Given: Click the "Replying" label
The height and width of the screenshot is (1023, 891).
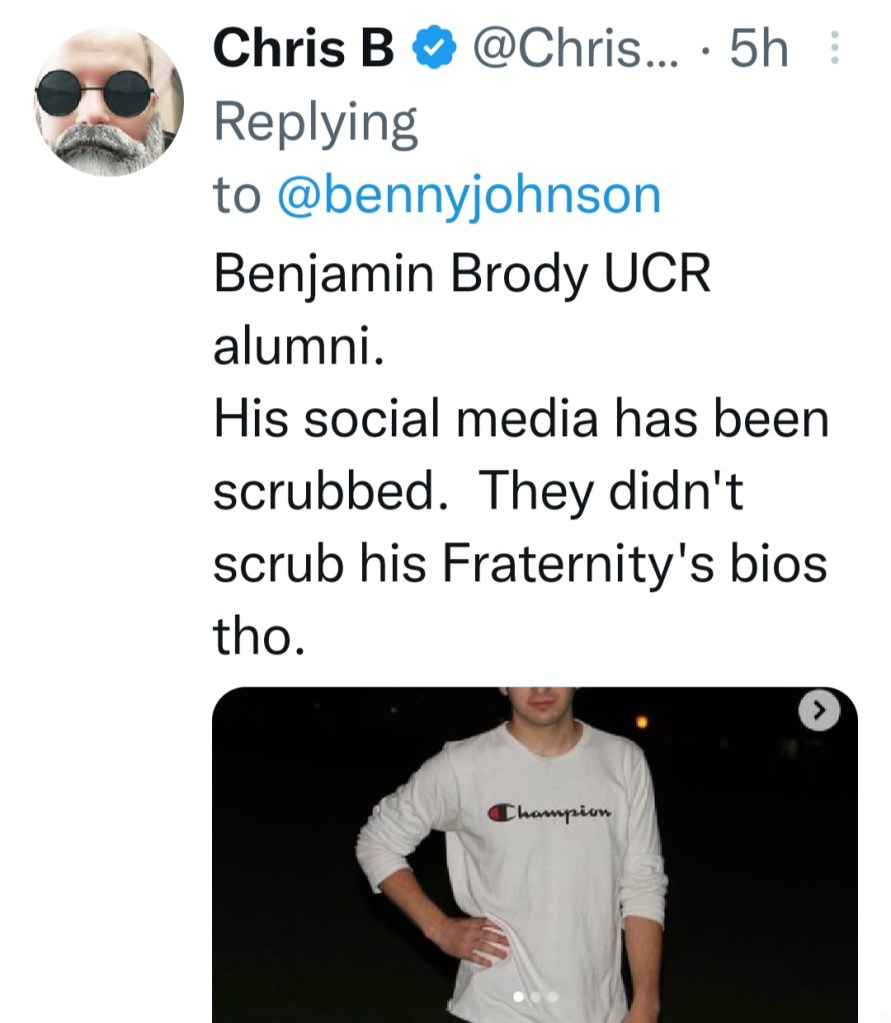Looking at the screenshot, I should click(x=314, y=123).
